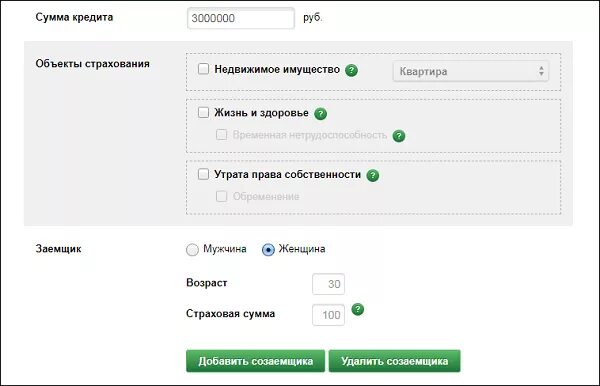Show help for Временная нетрудоспособность
The height and width of the screenshot is (386, 600).
[x=399, y=136]
